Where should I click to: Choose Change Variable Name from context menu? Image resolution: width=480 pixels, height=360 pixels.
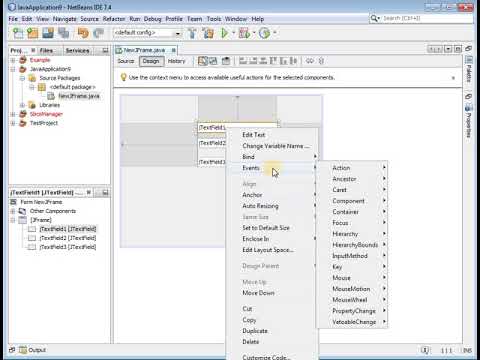coord(272,146)
